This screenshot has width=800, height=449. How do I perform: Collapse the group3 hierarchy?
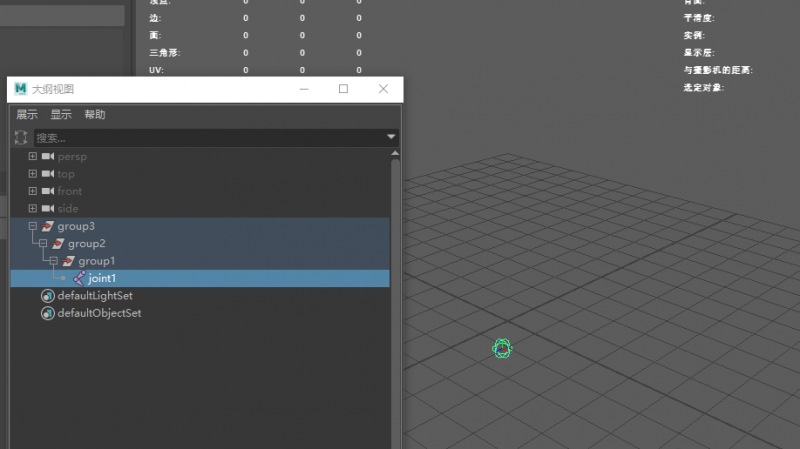33,226
